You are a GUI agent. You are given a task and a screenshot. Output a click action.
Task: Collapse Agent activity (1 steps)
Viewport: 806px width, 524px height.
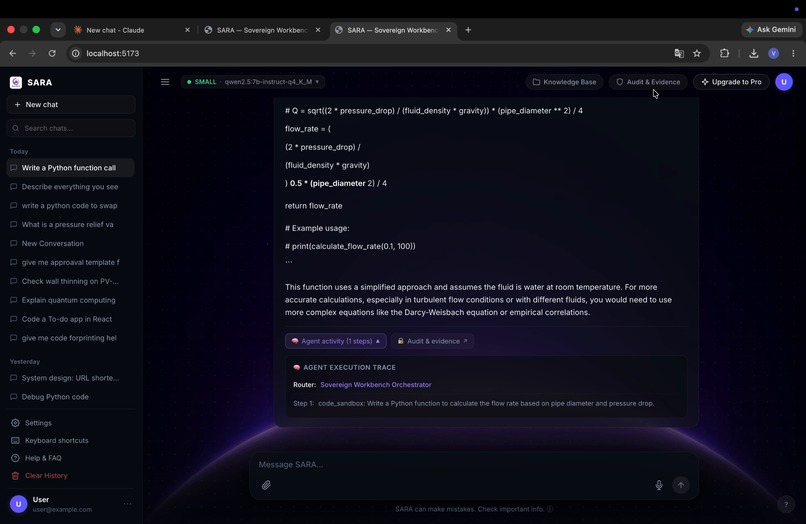click(x=336, y=341)
